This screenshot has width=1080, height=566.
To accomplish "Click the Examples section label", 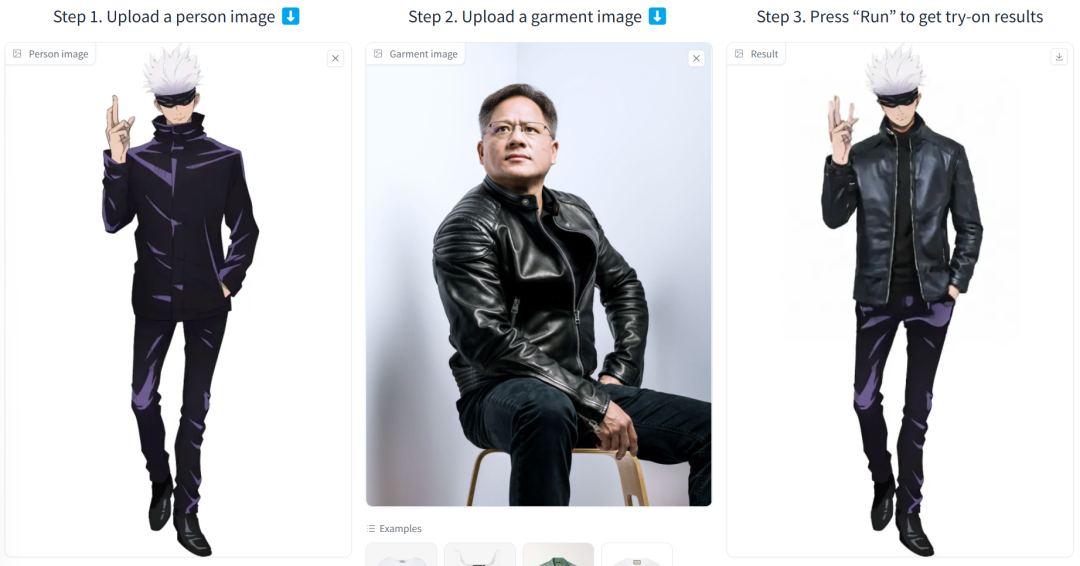I will click(x=400, y=529).
